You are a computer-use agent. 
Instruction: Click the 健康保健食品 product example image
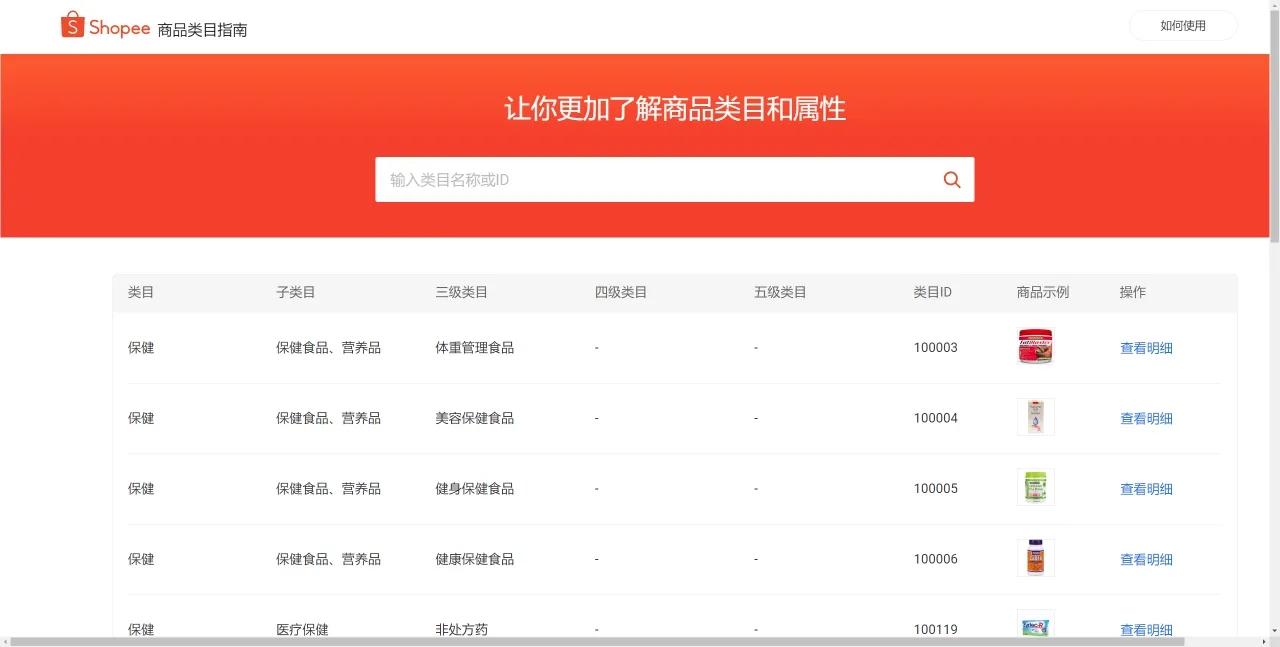(x=1035, y=557)
